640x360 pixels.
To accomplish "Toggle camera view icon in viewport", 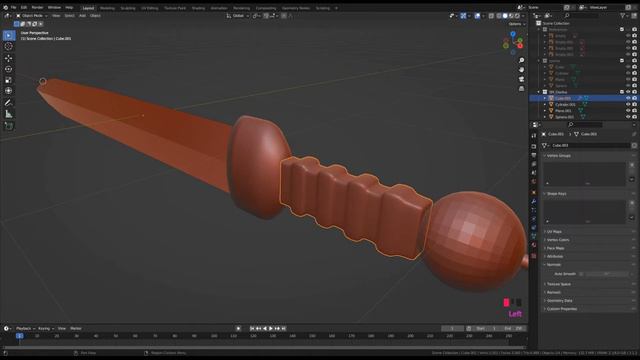I will coord(521,79).
